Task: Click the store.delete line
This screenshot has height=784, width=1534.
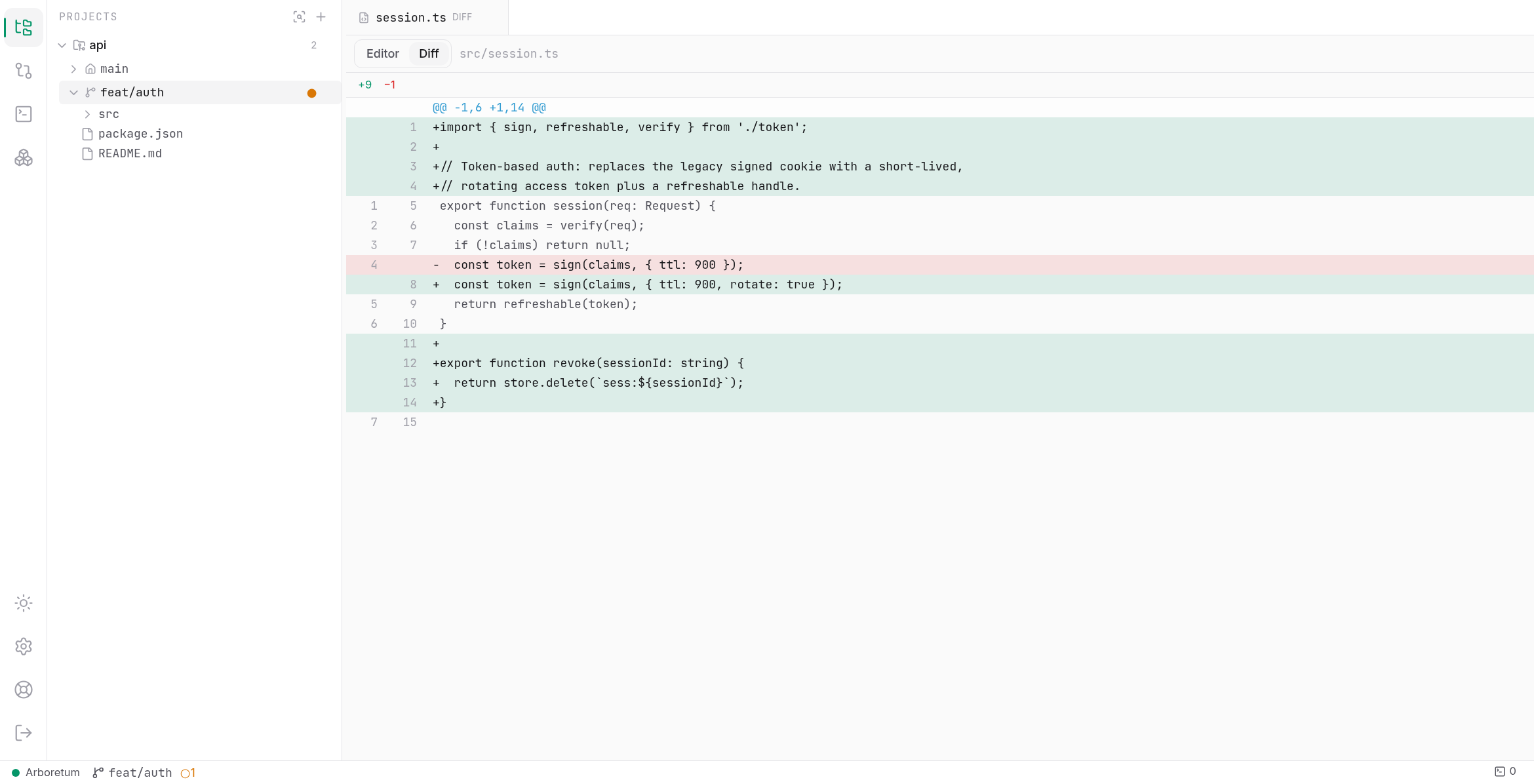Action: click(x=940, y=383)
